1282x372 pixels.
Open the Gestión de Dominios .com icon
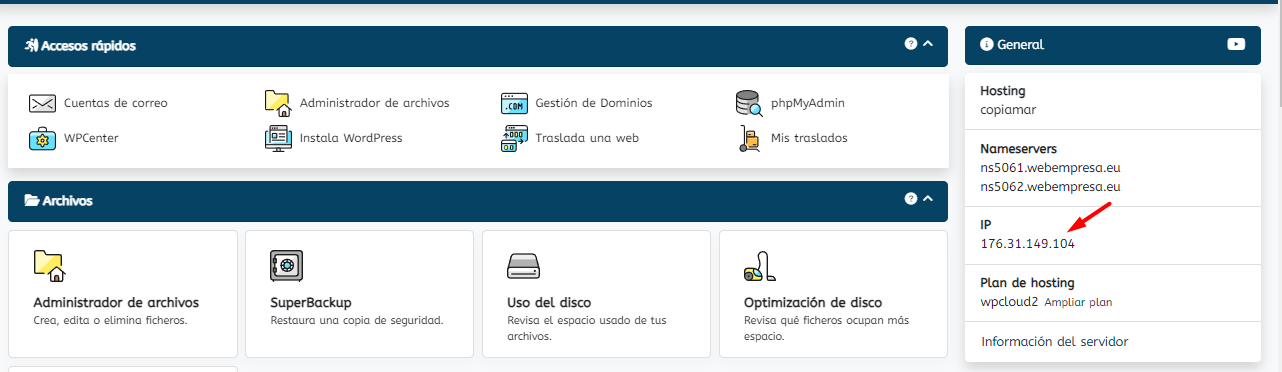click(514, 103)
